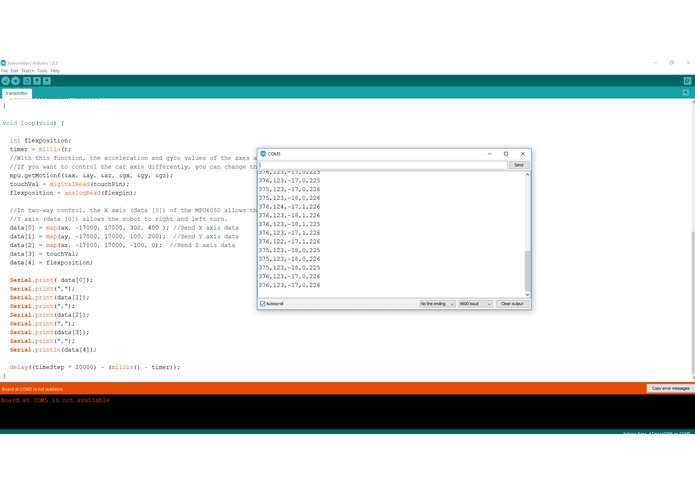This screenshot has height=494, width=695.
Task: Click the COM5 output scrollbar thumb
Action: point(527,271)
